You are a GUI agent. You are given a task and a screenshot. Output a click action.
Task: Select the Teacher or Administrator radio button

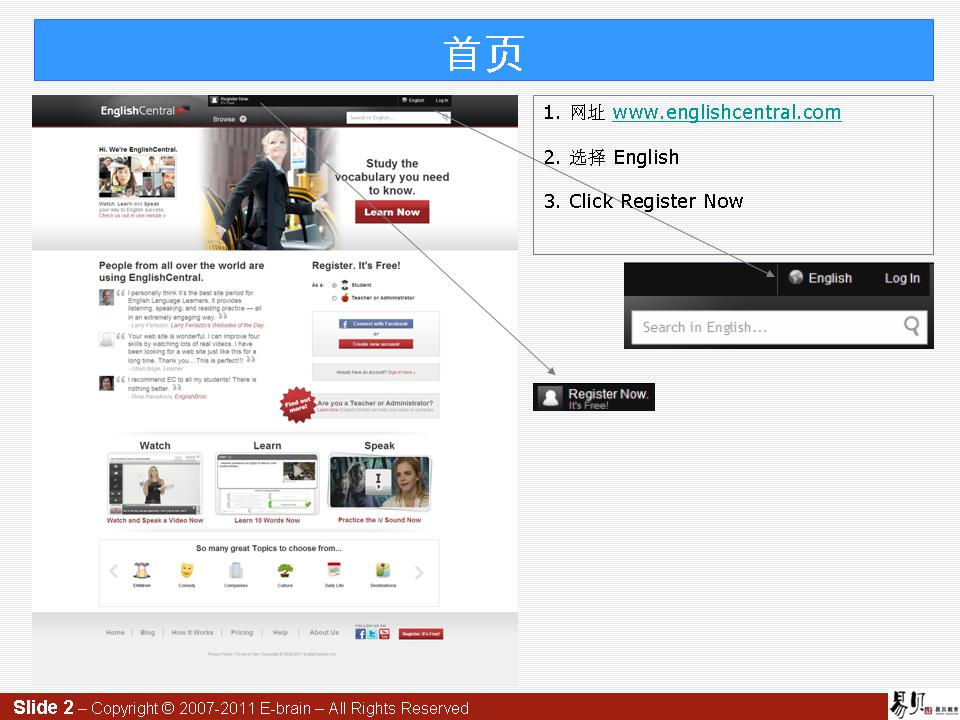click(x=334, y=298)
